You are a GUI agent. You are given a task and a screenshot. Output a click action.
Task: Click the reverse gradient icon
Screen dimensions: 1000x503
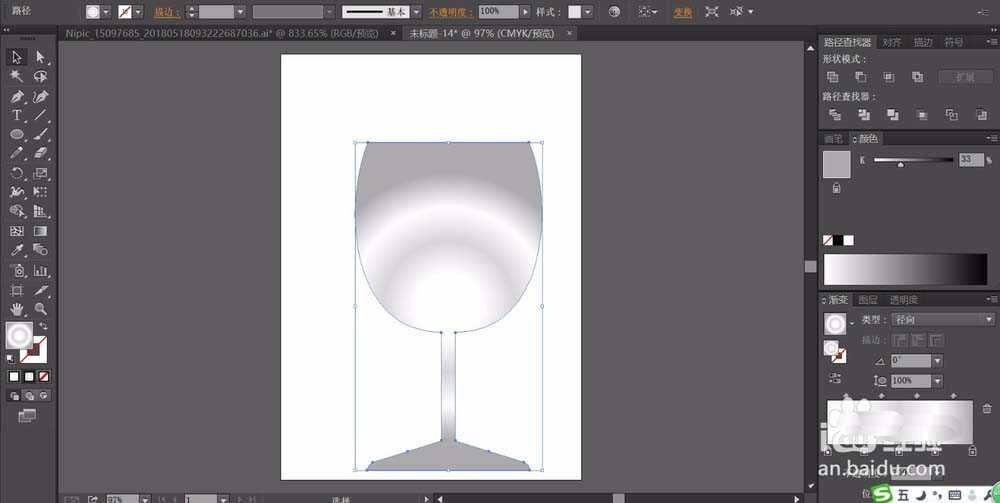click(833, 379)
